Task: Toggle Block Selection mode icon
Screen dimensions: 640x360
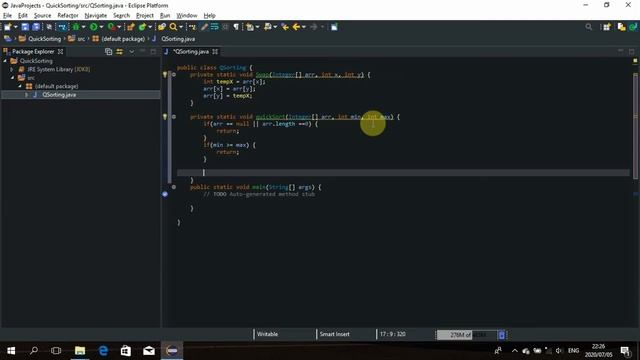Action: click(225, 27)
